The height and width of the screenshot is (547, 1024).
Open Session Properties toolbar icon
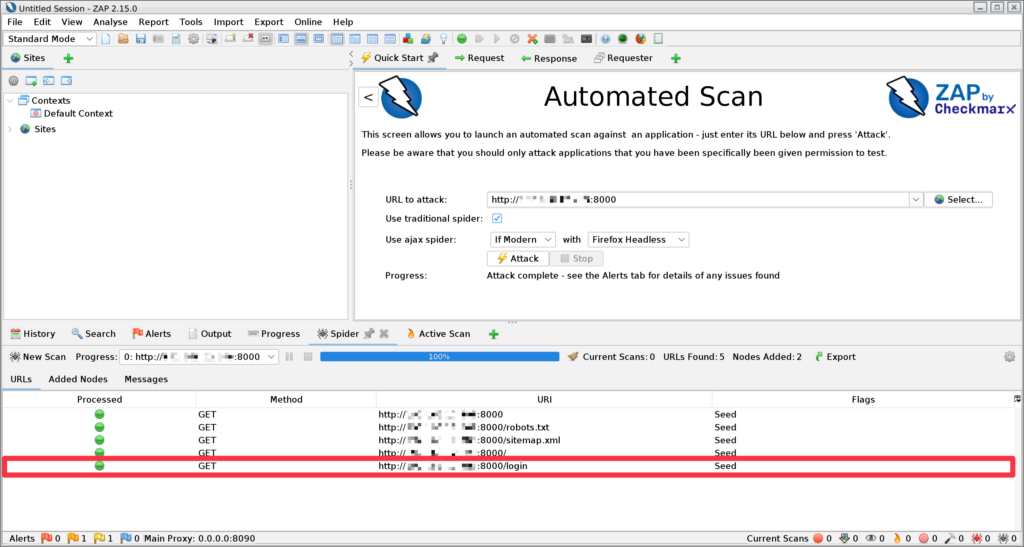tap(176, 39)
